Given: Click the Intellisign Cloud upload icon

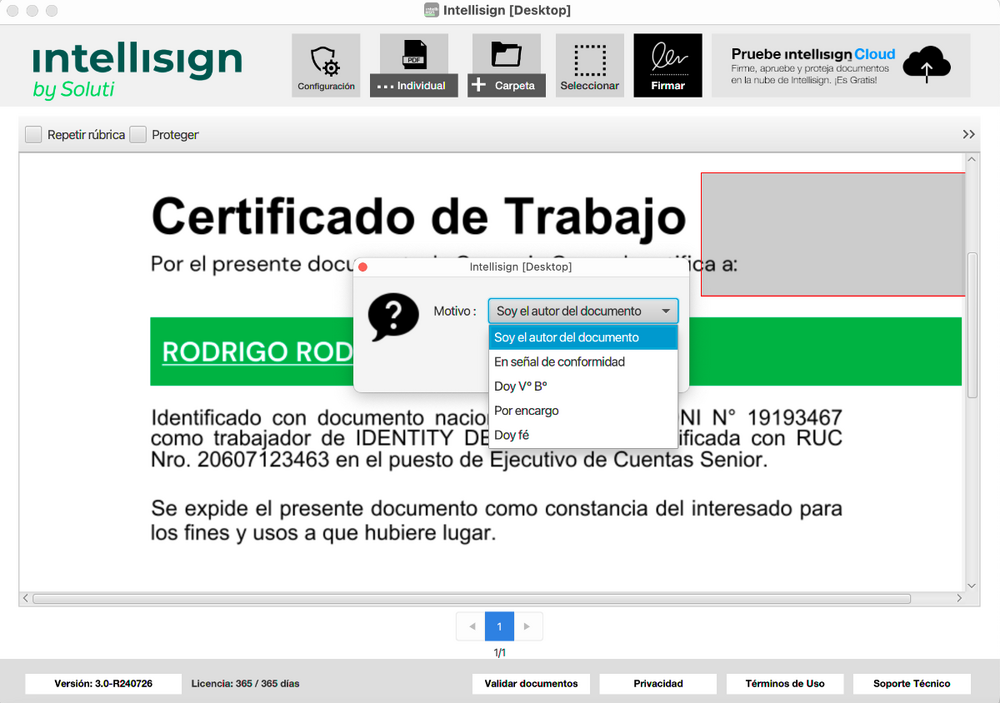Looking at the screenshot, I should pyautogui.click(x=927, y=65).
